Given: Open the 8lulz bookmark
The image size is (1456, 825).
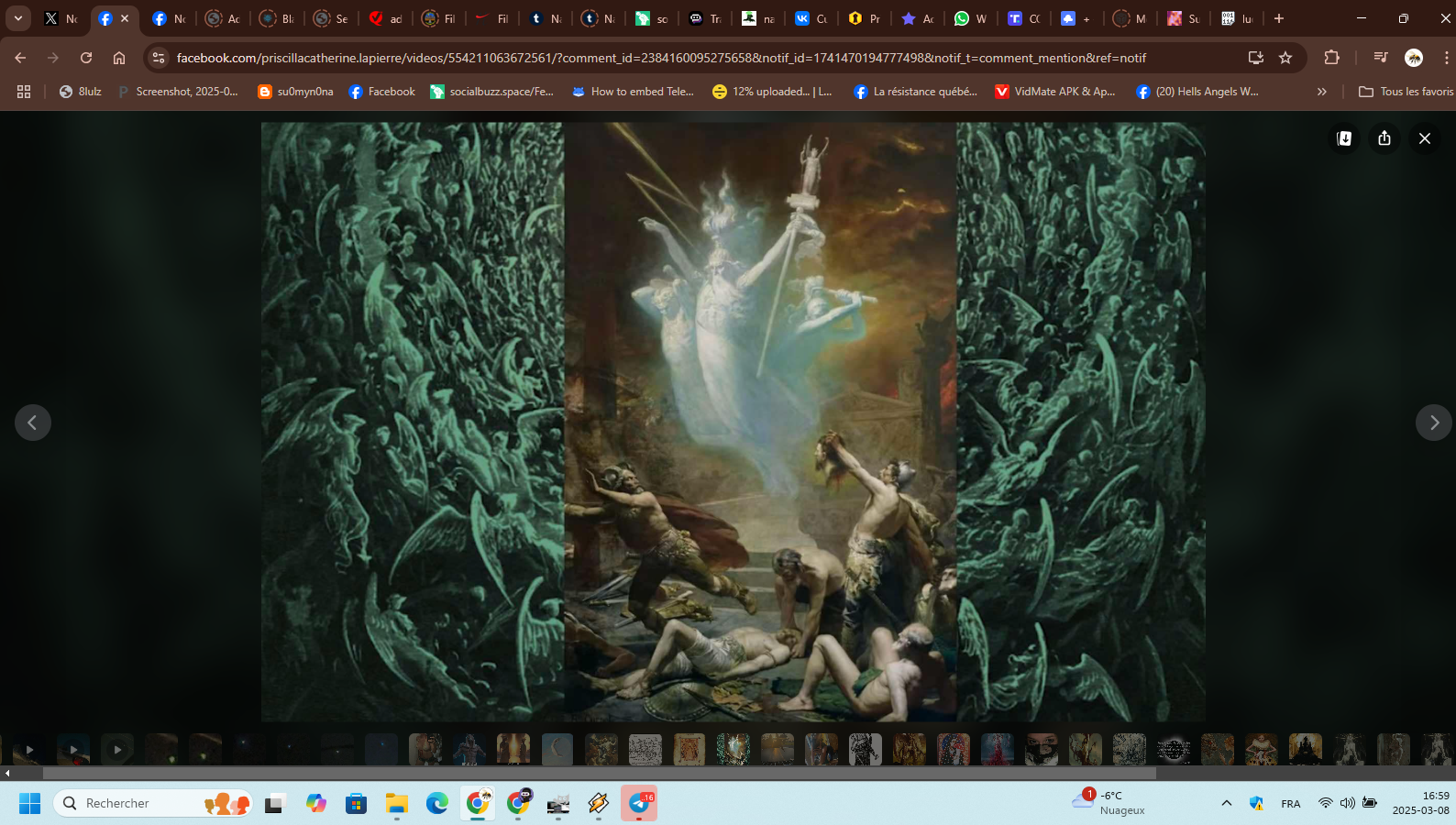Looking at the screenshot, I should (x=80, y=92).
